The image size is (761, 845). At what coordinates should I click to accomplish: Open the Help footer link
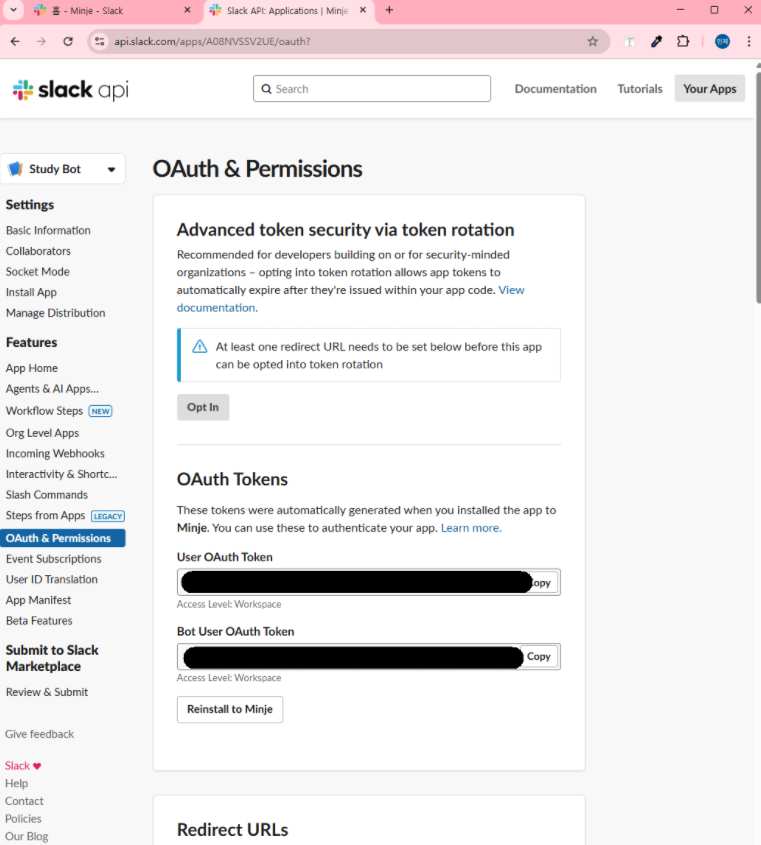(x=16, y=783)
